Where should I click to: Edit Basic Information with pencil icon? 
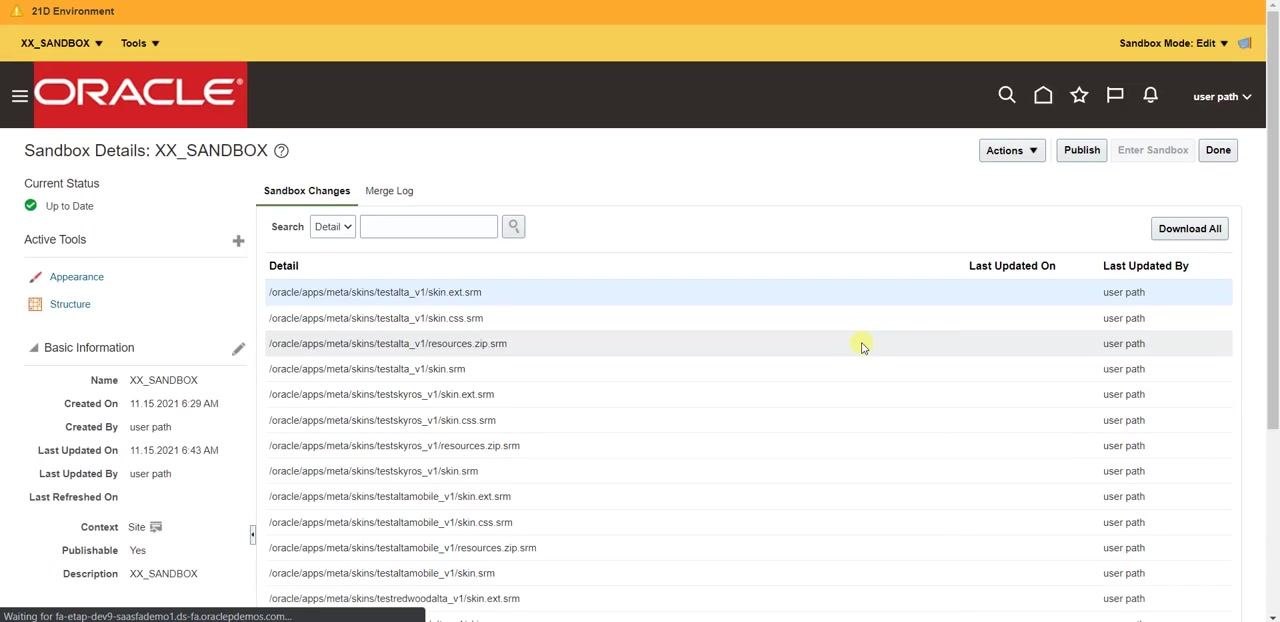[x=238, y=348]
